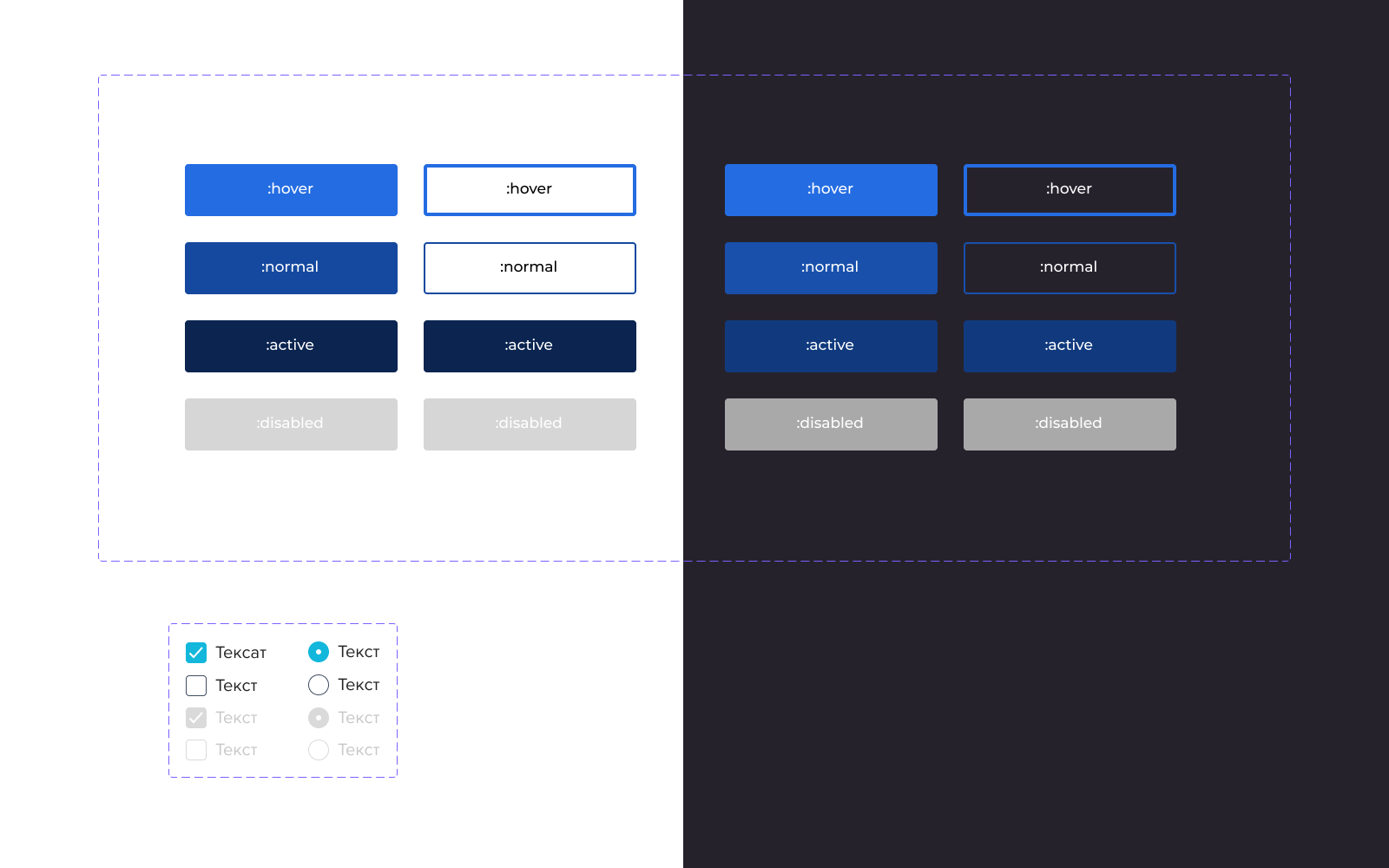Click the left :disabled button on dark background
Image resolution: width=1389 pixels, height=868 pixels.
[831, 424]
